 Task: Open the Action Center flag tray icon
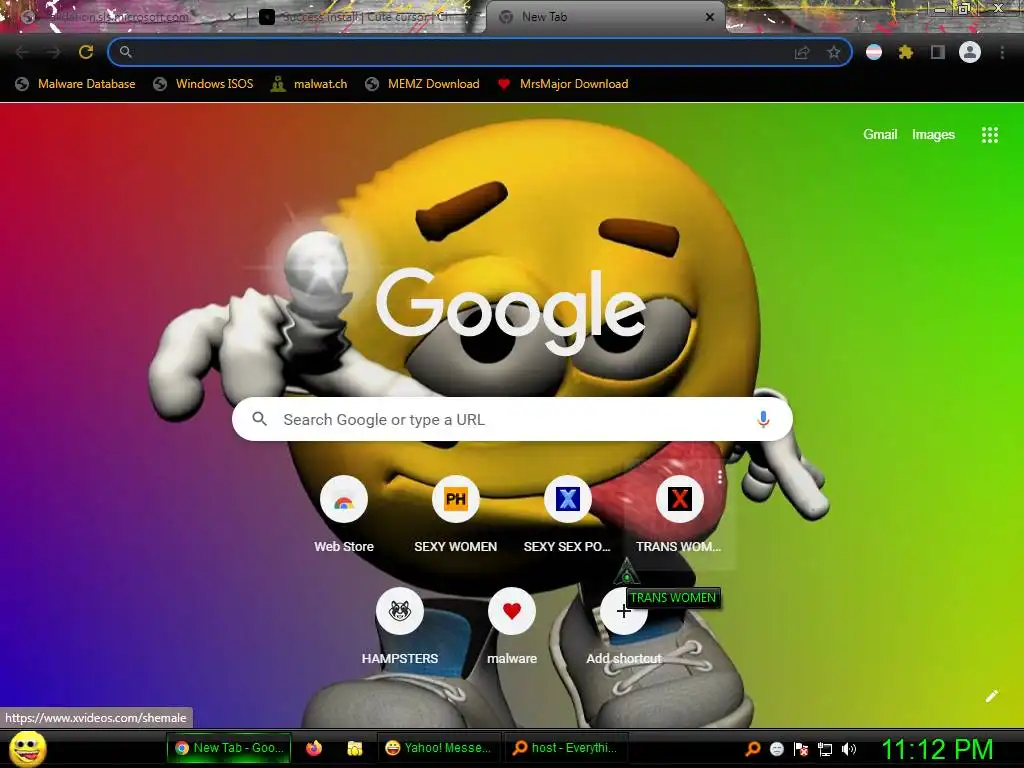[x=801, y=749]
